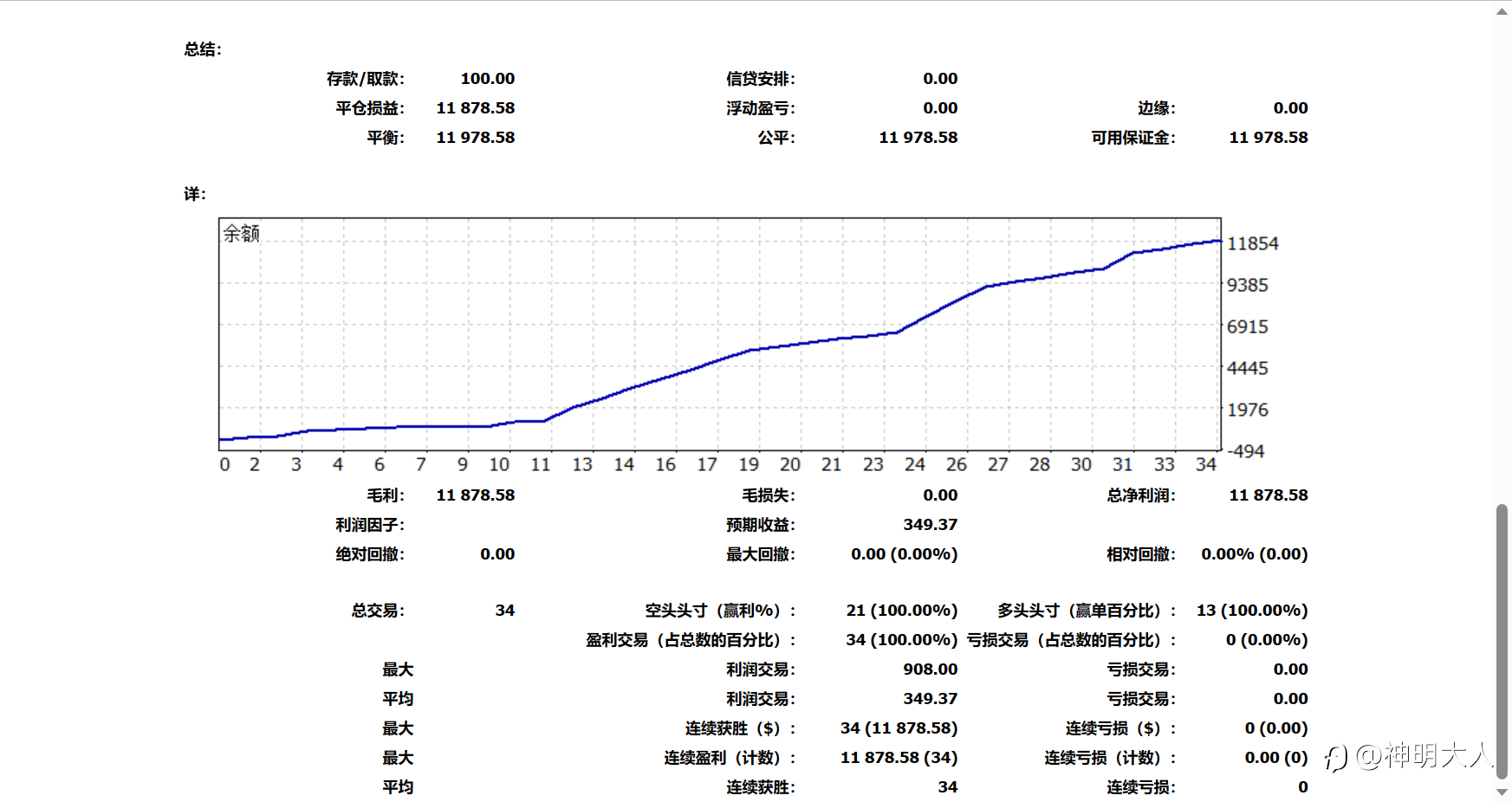The image size is (1512, 802).
Task: Click the 连续获胜 average label
Action: (761, 787)
